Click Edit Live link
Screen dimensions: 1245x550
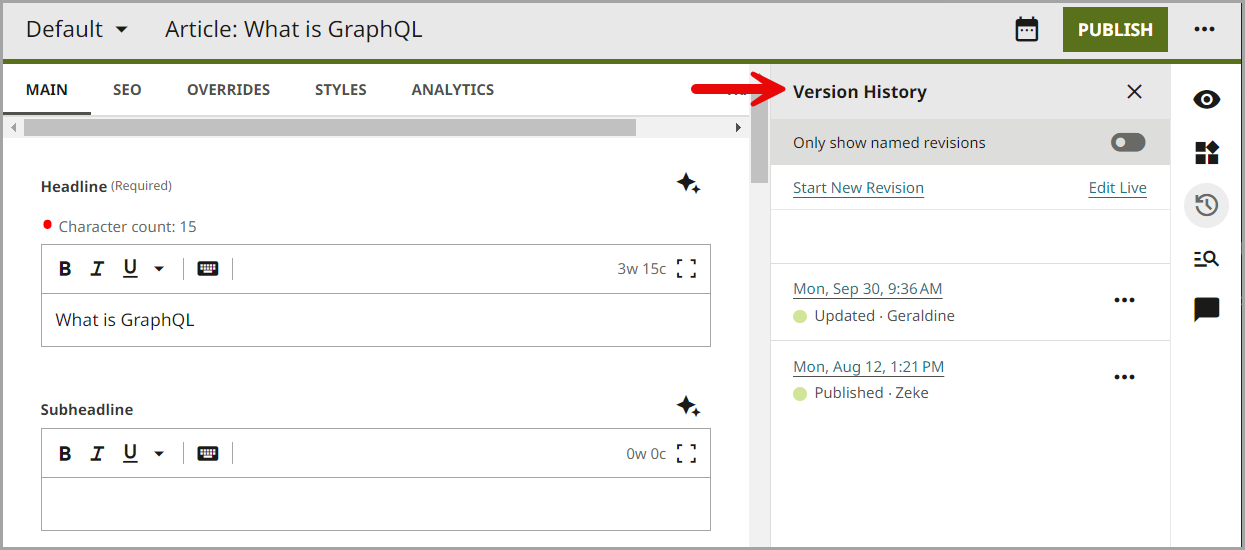pos(1117,188)
